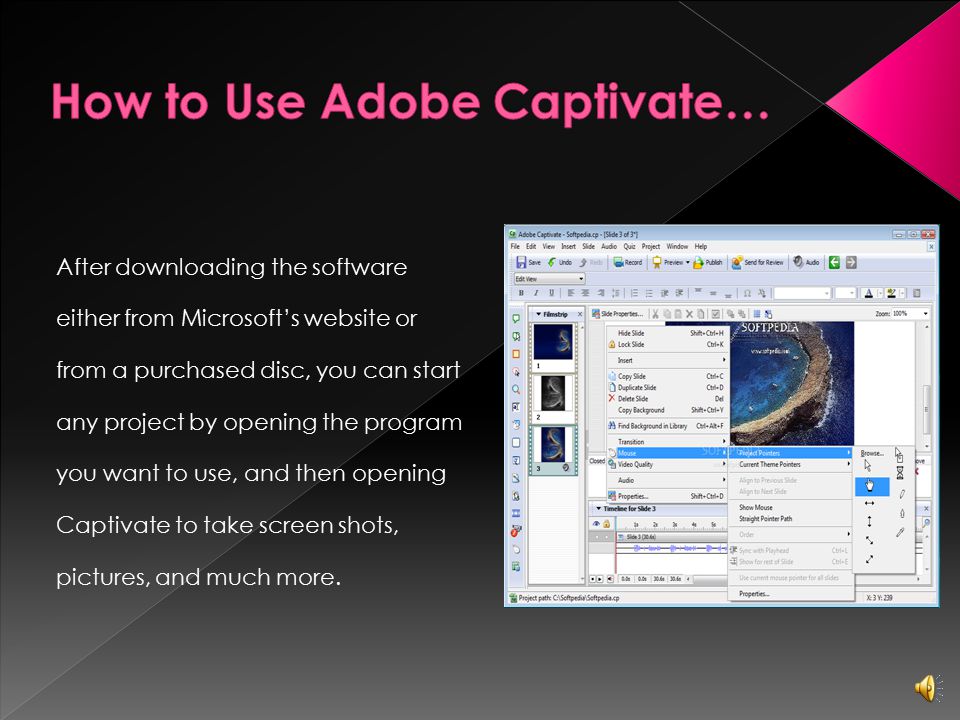This screenshot has height=720, width=960.
Task: Toggle the timeline lock icon
Action: 607,524
